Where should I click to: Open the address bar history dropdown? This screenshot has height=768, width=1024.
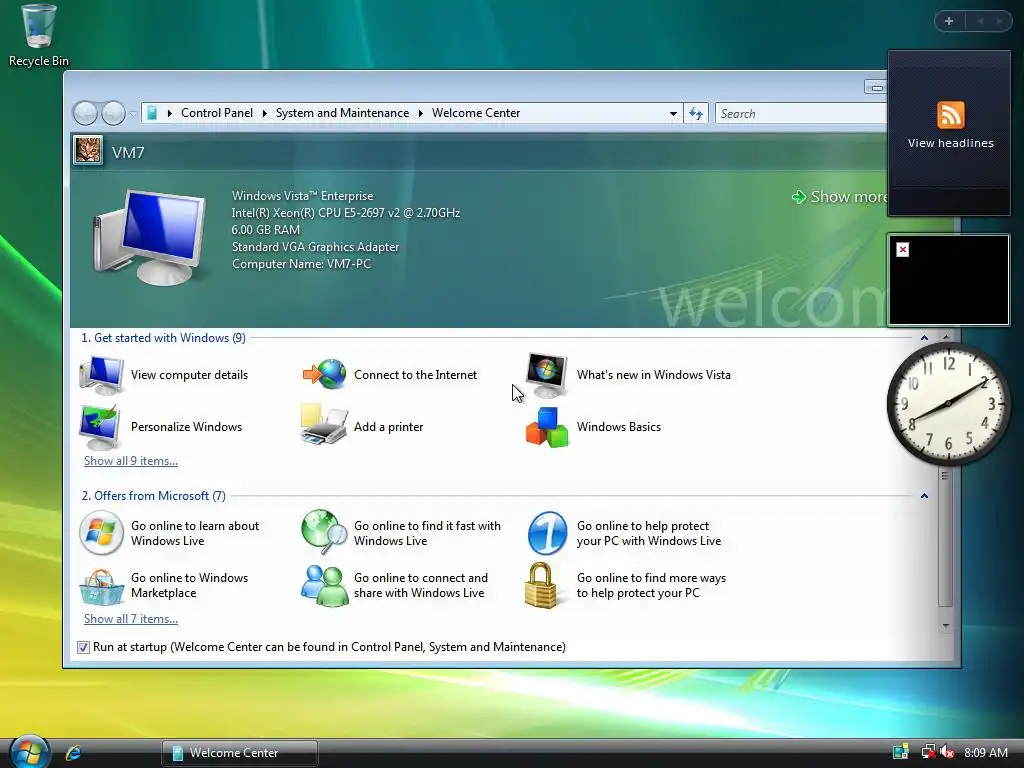[x=673, y=114]
